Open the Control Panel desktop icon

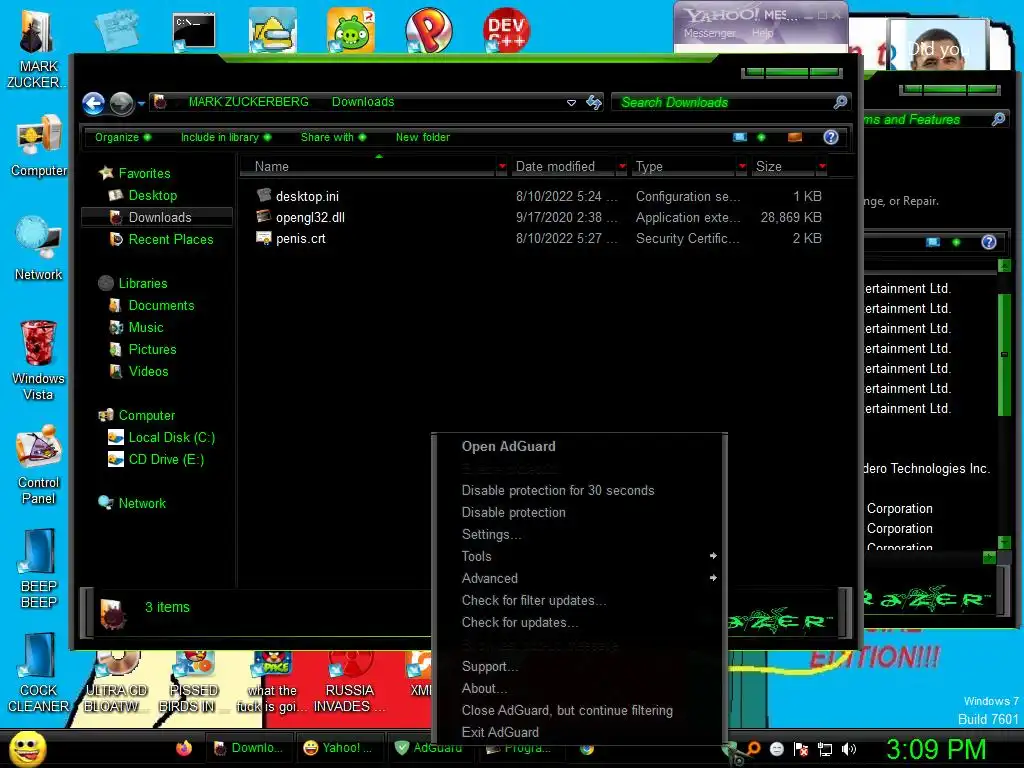point(39,465)
